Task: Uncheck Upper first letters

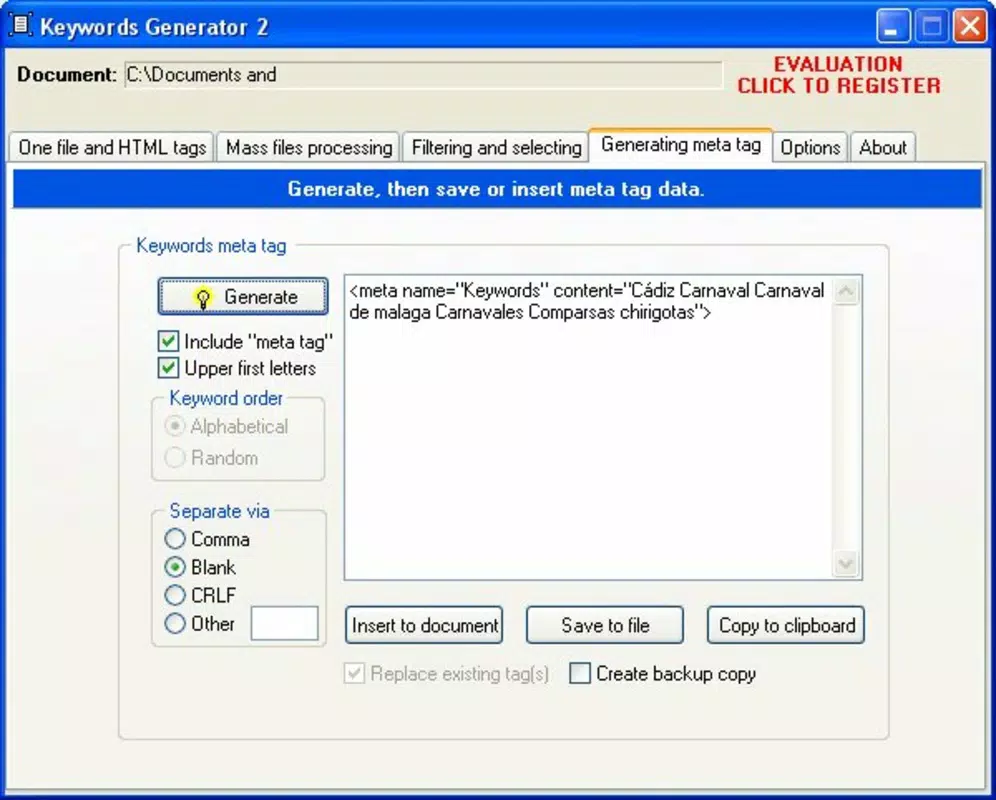Action: tap(168, 368)
